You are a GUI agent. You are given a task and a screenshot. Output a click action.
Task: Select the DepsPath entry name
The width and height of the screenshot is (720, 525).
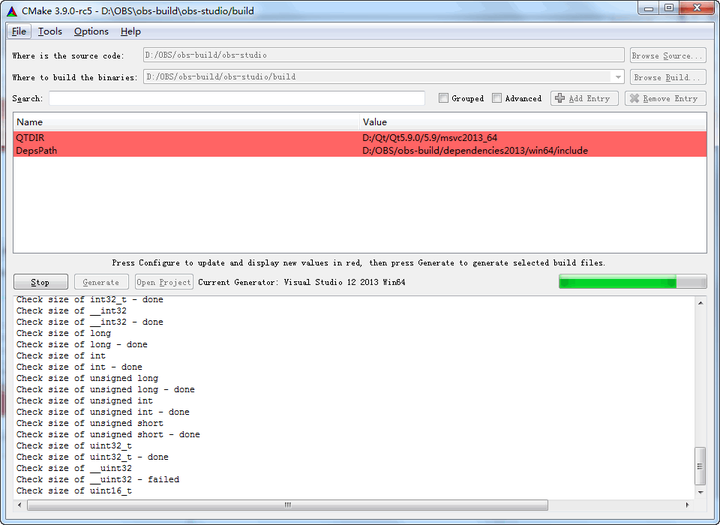click(x=36, y=151)
